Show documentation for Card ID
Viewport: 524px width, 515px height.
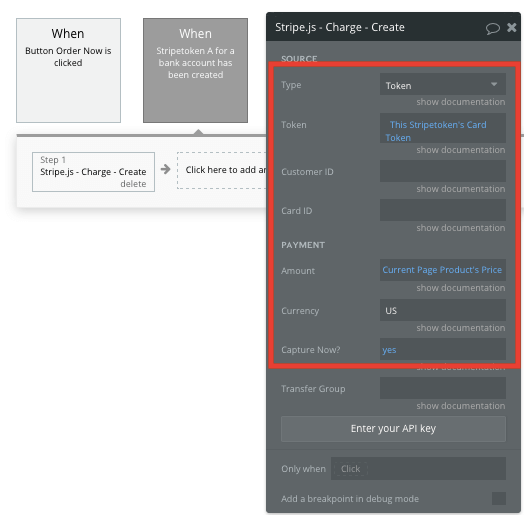tap(461, 228)
